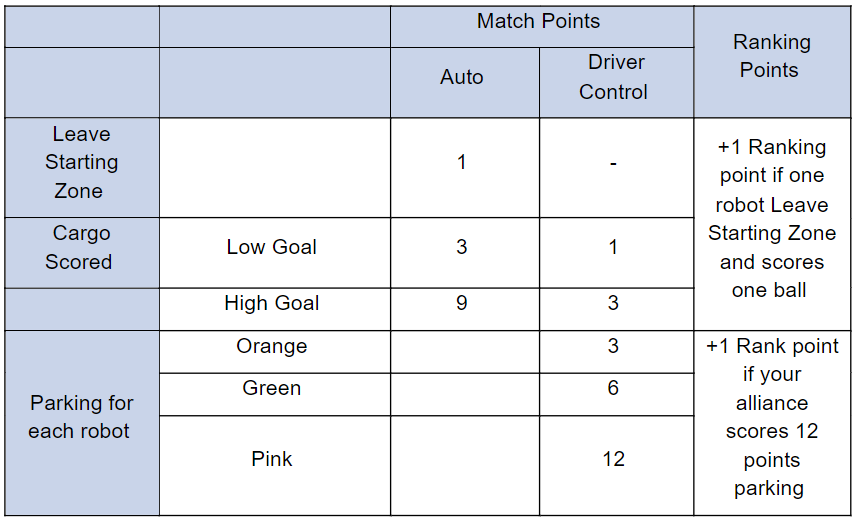
Task: Select the Parking for each robot cell
Action: pos(81,417)
